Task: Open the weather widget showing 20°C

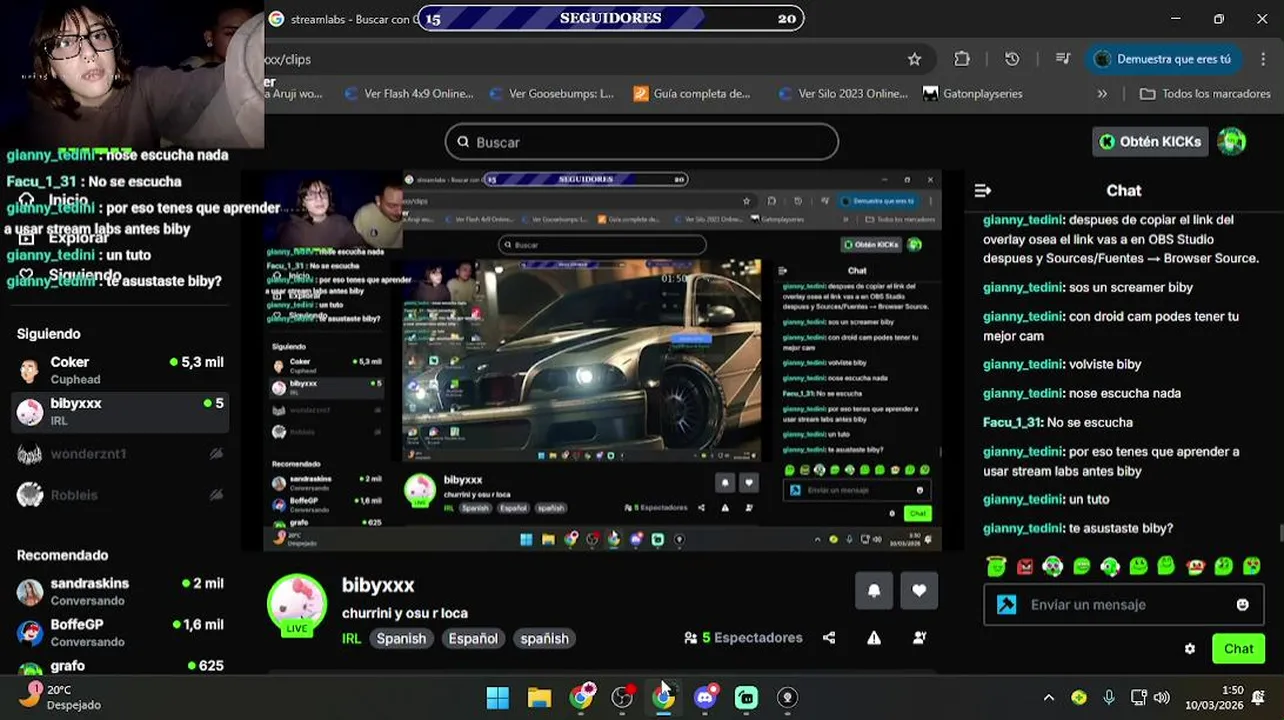Action: tap(60, 697)
